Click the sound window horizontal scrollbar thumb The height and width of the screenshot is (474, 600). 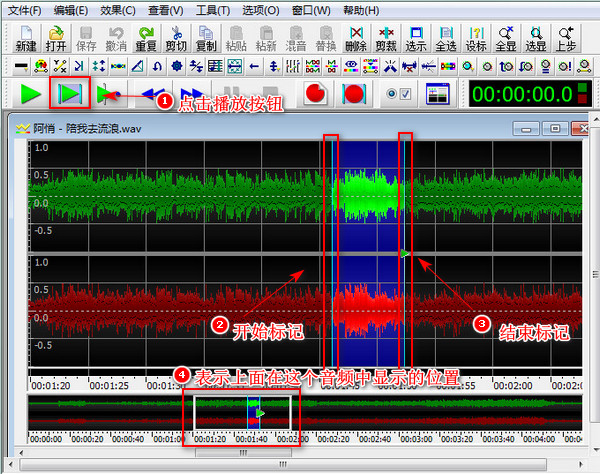click(243, 453)
